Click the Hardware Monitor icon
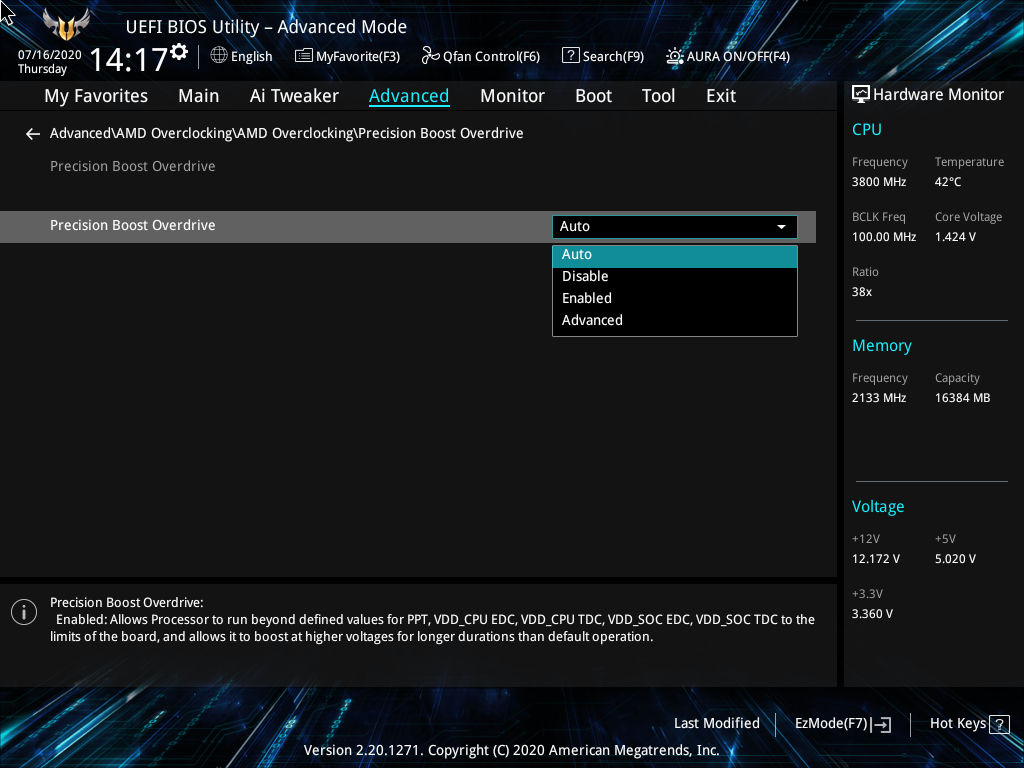 coord(861,95)
